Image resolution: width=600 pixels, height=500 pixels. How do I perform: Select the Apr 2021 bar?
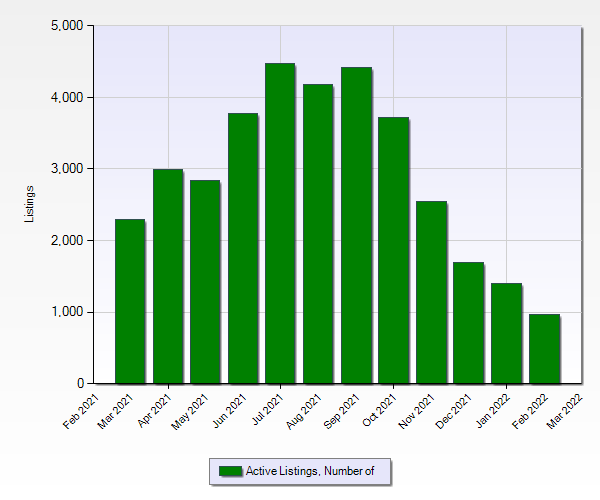point(167,276)
